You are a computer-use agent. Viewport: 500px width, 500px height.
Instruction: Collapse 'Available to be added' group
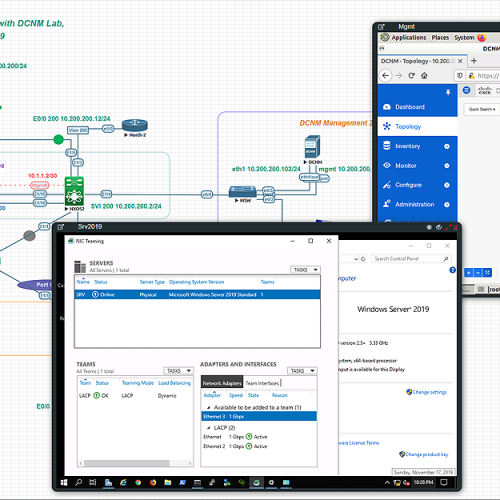pyautogui.click(x=209, y=407)
